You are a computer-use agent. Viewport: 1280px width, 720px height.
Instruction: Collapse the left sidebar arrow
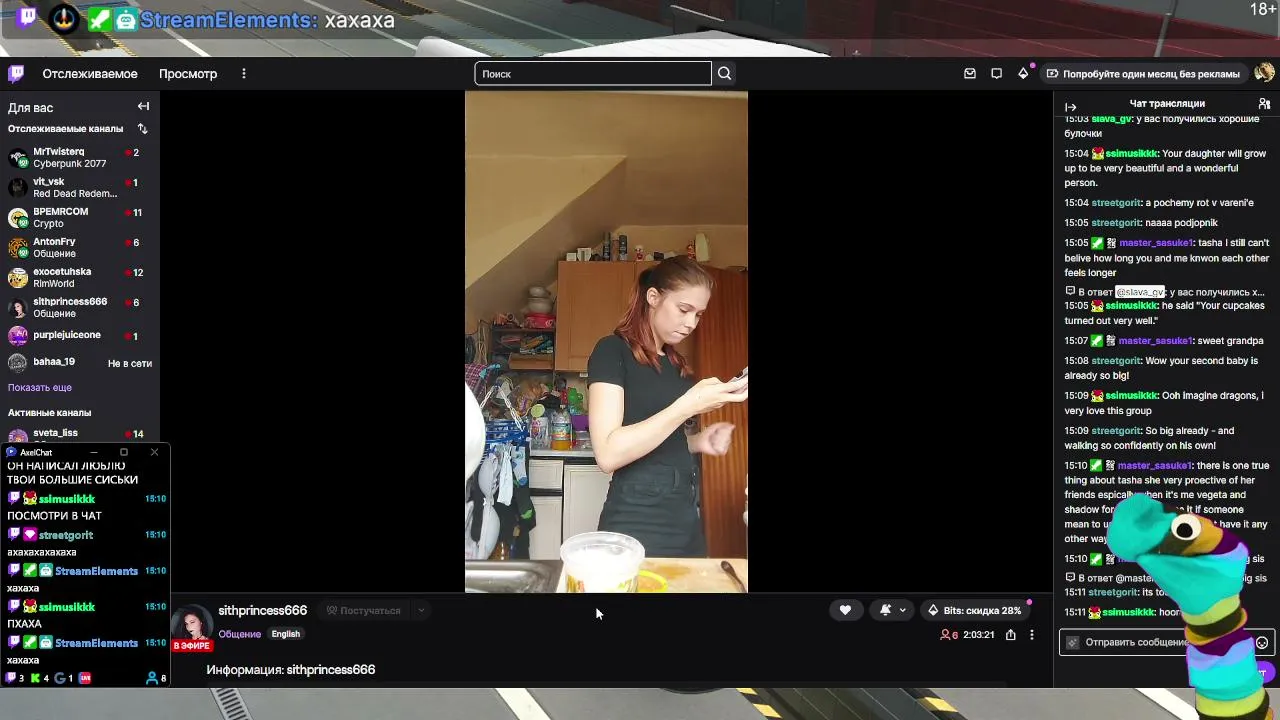(x=143, y=106)
